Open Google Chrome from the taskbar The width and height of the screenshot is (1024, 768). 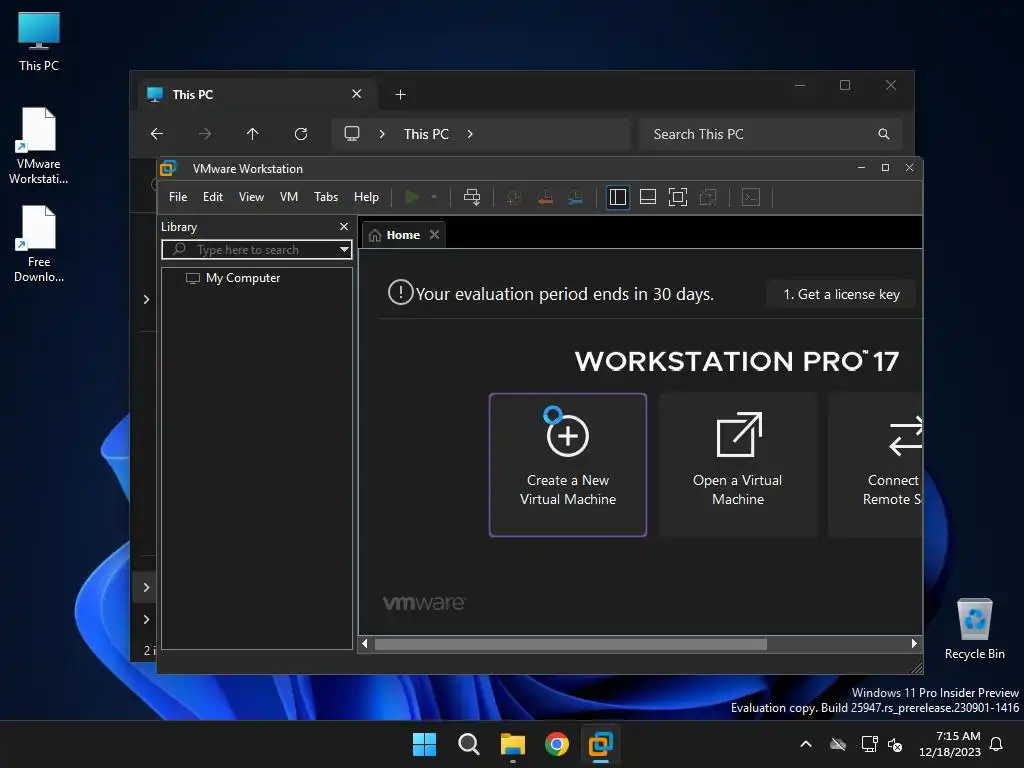click(x=557, y=744)
